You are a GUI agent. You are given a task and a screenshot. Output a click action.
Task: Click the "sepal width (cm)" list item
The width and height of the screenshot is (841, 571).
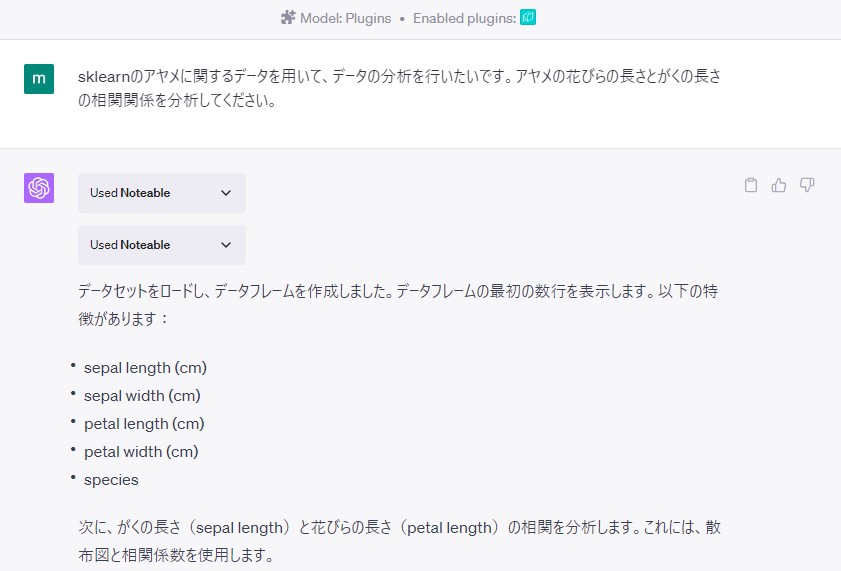tap(142, 396)
